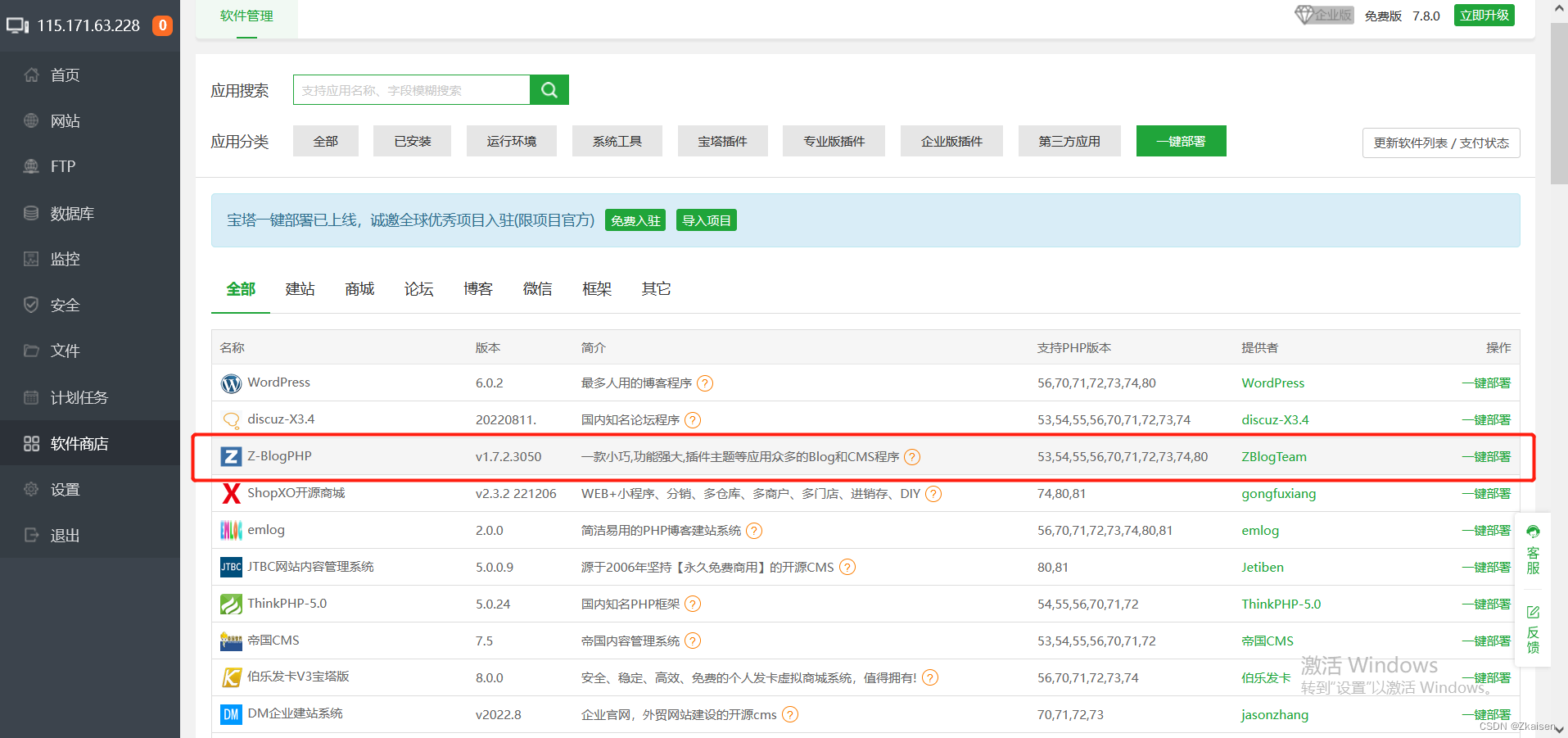Click the ThinkPHP-5.0 logo icon
Screen dimensions: 1568x738
[x=231, y=604]
